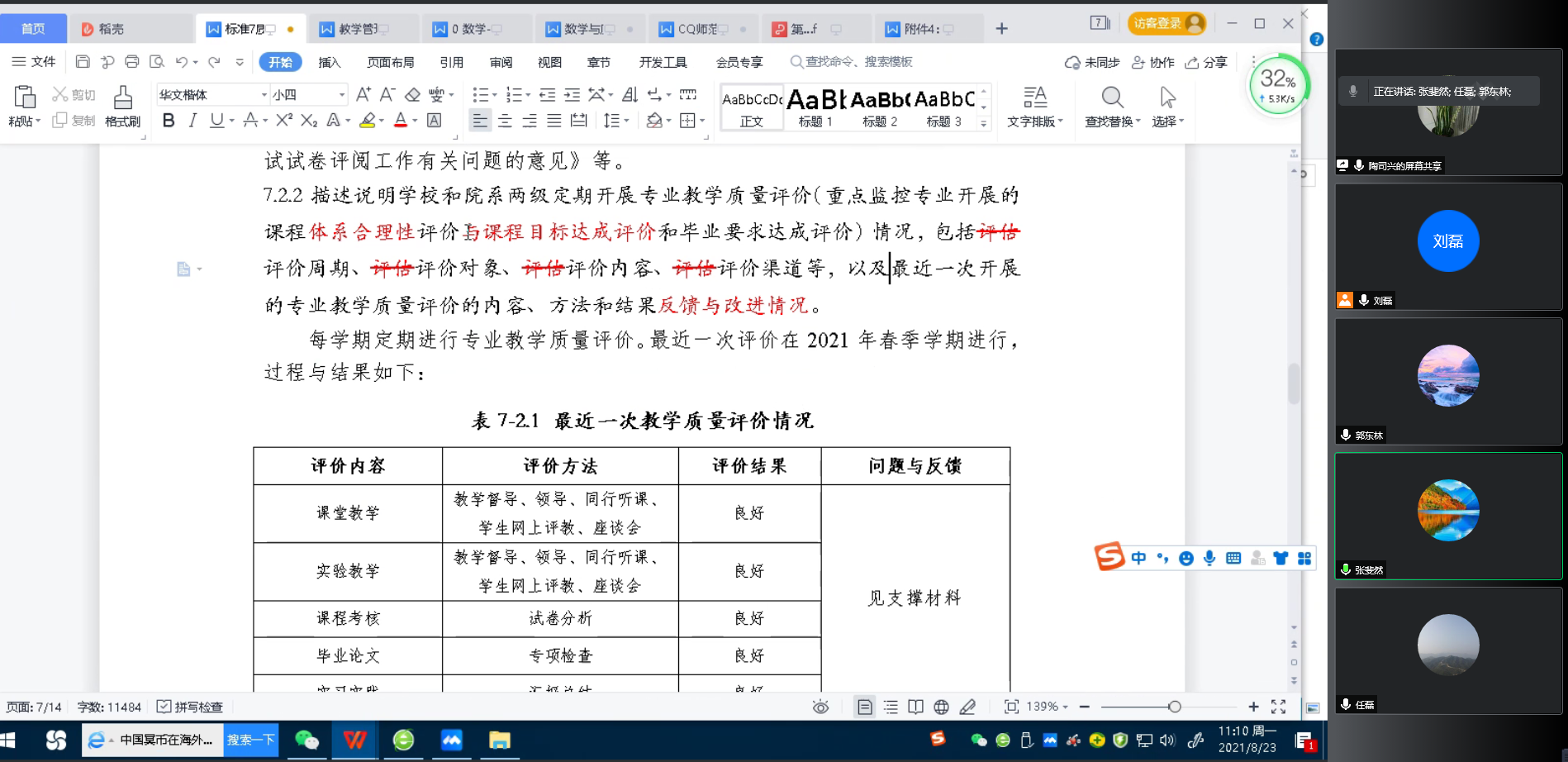Click the save document icon
The width and height of the screenshot is (1568, 762).
83,62
